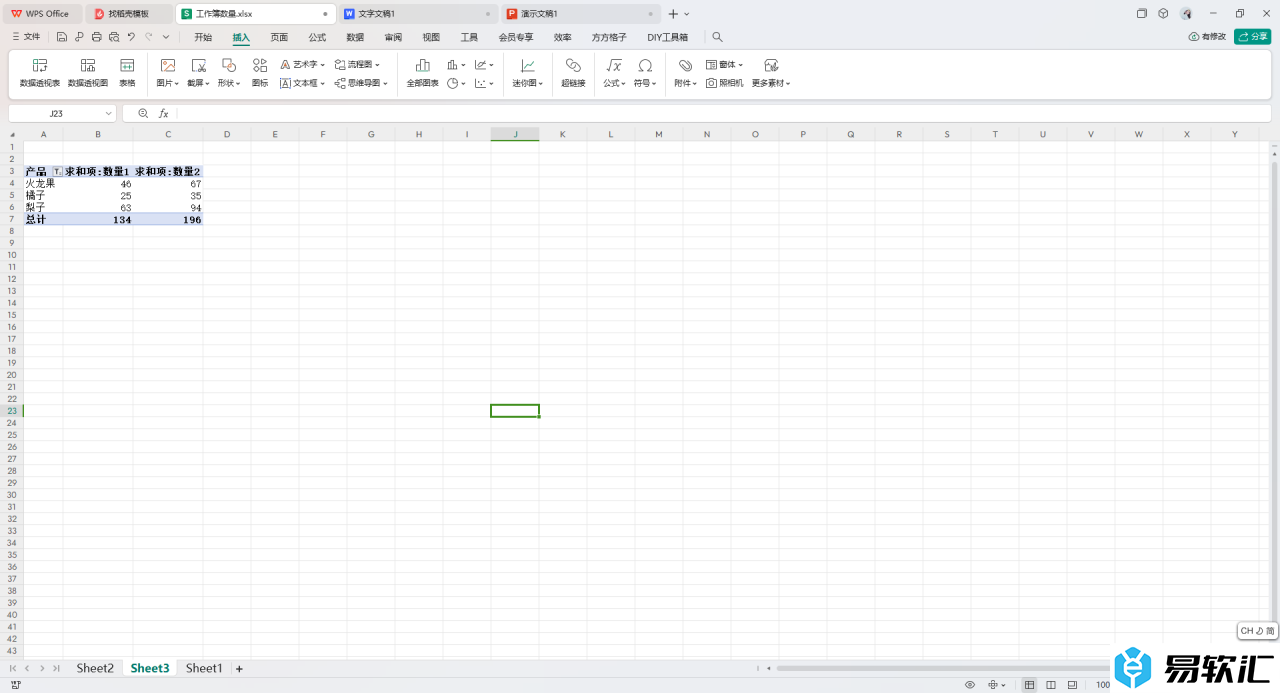Viewport: 1280px width, 693px height.
Task: Open the 形状 shapes dropdown
Action: pyautogui.click(x=229, y=83)
